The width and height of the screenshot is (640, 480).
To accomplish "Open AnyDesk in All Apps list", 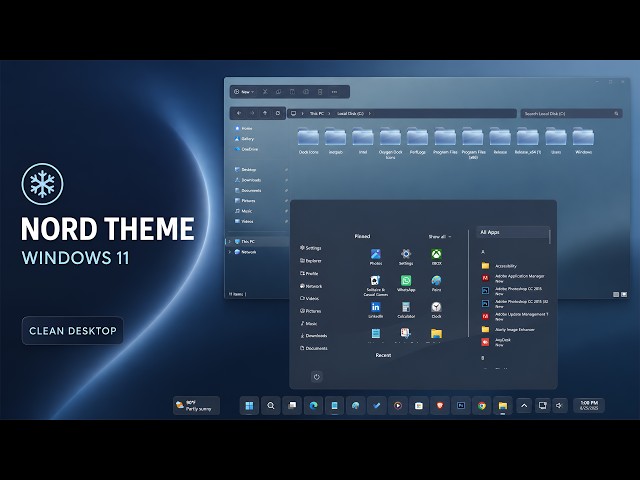I will pos(496,342).
